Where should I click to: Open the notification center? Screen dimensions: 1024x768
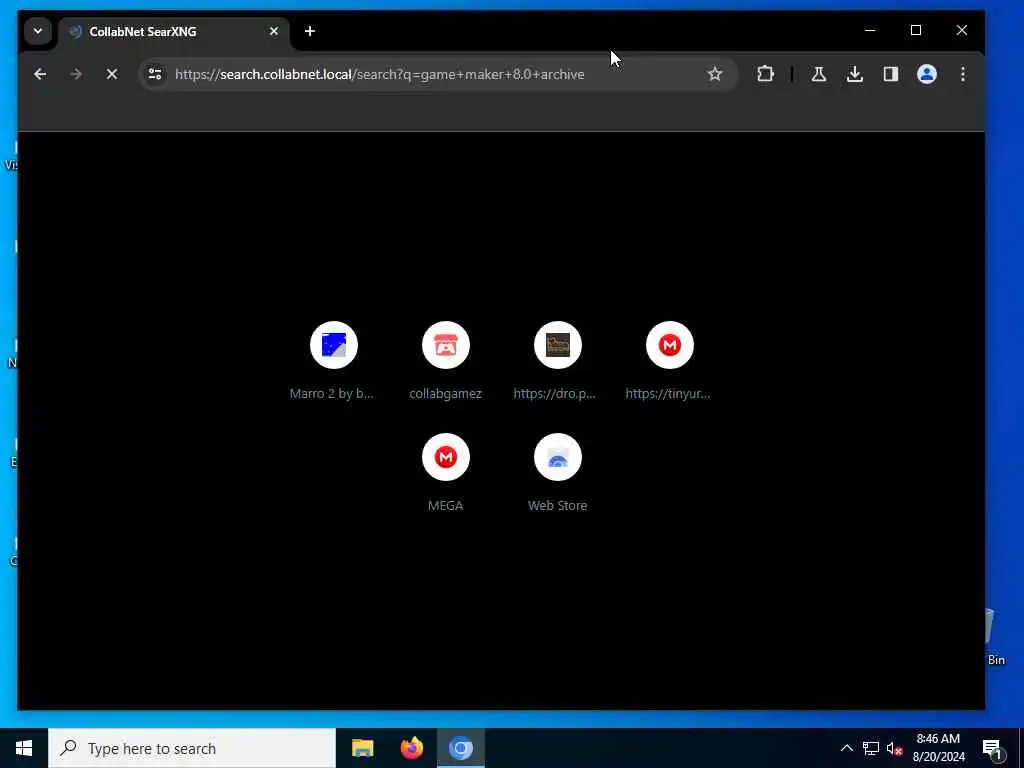point(992,748)
